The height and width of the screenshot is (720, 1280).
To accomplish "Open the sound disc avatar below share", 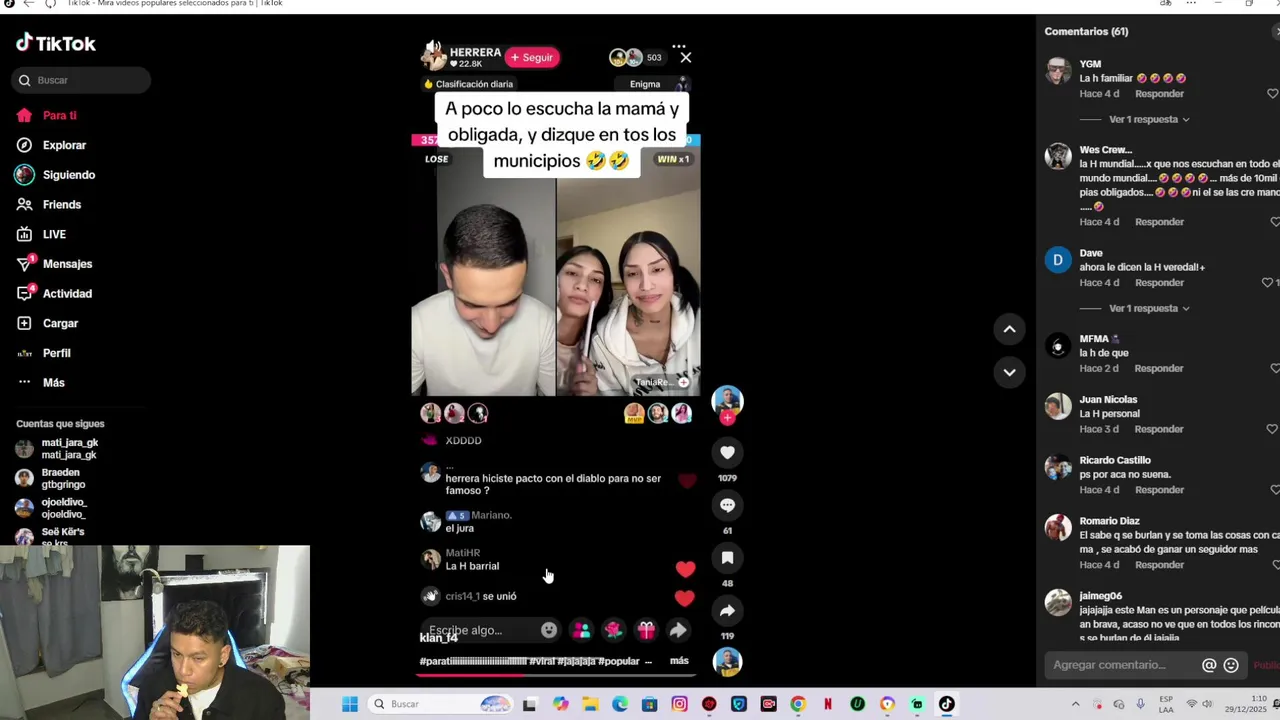I will pyautogui.click(x=727, y=661).
